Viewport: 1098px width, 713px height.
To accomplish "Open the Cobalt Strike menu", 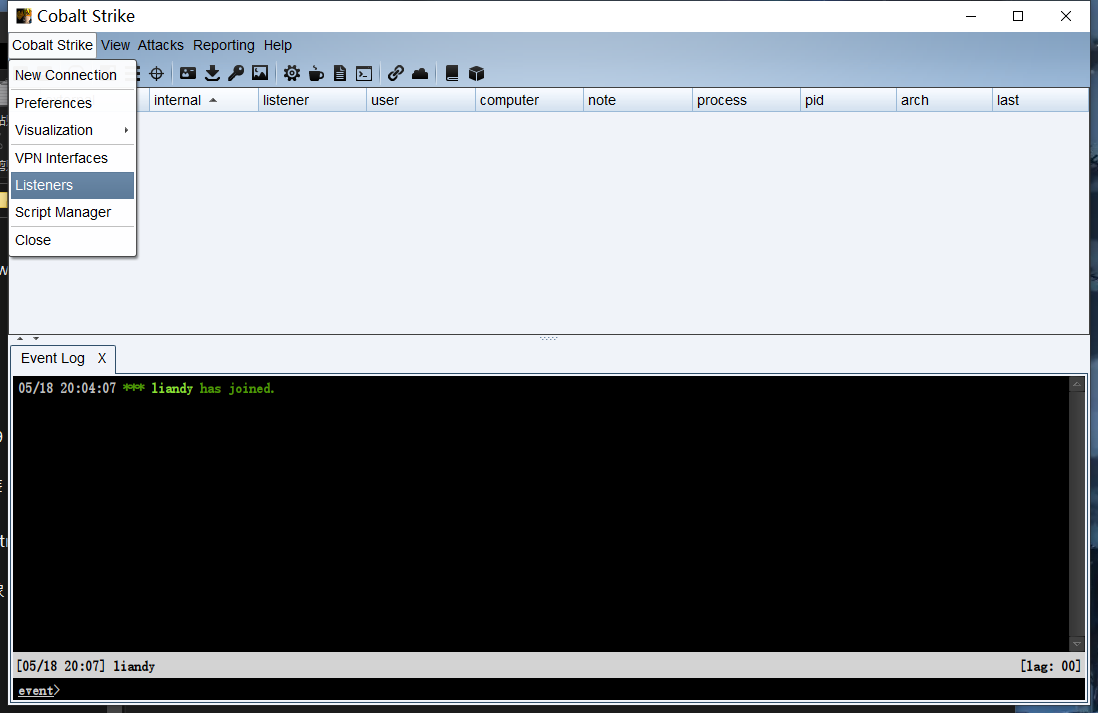I will (x=53, y=46).
